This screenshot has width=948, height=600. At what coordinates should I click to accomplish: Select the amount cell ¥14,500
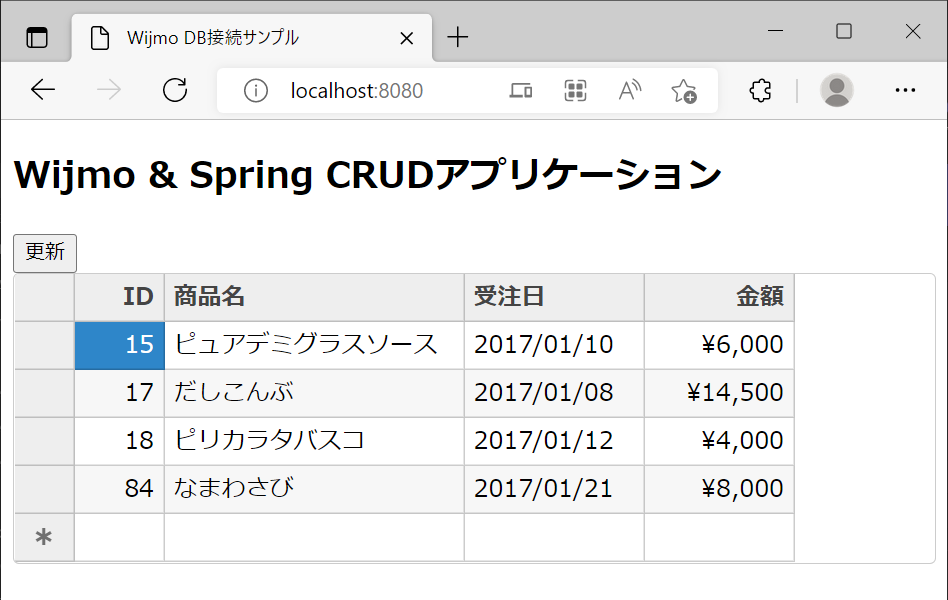719,393
